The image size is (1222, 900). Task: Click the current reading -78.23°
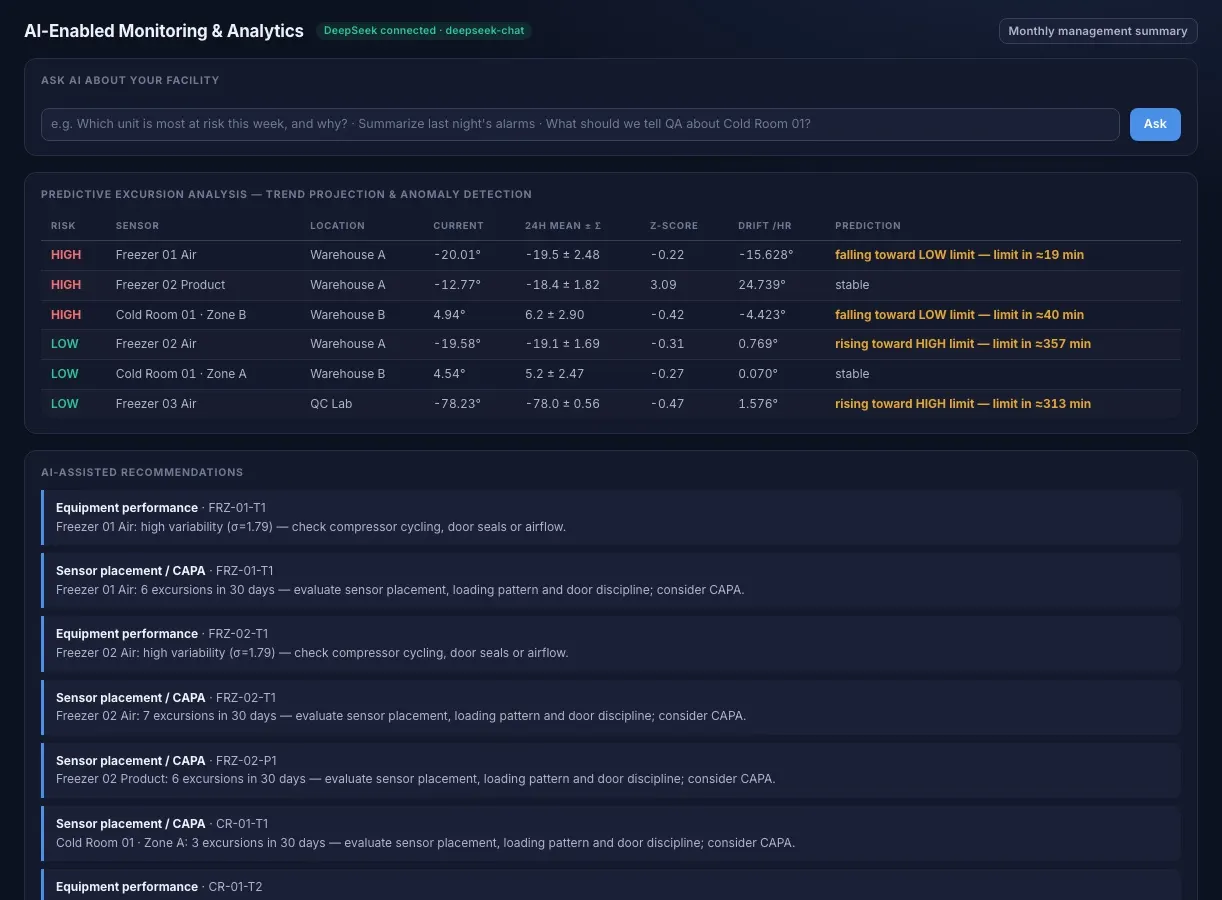(x=457, y=404)
